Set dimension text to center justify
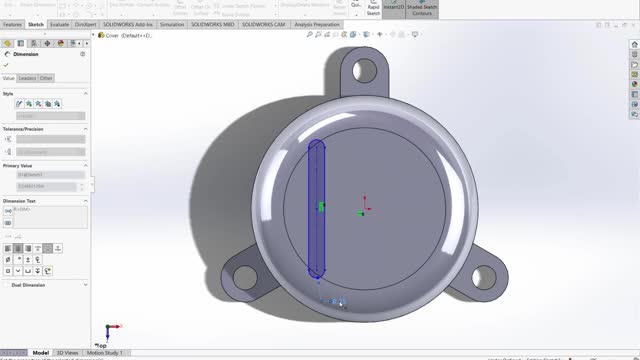Image resolution: width=640 pixels, height=360 pixels. (18, 248)
